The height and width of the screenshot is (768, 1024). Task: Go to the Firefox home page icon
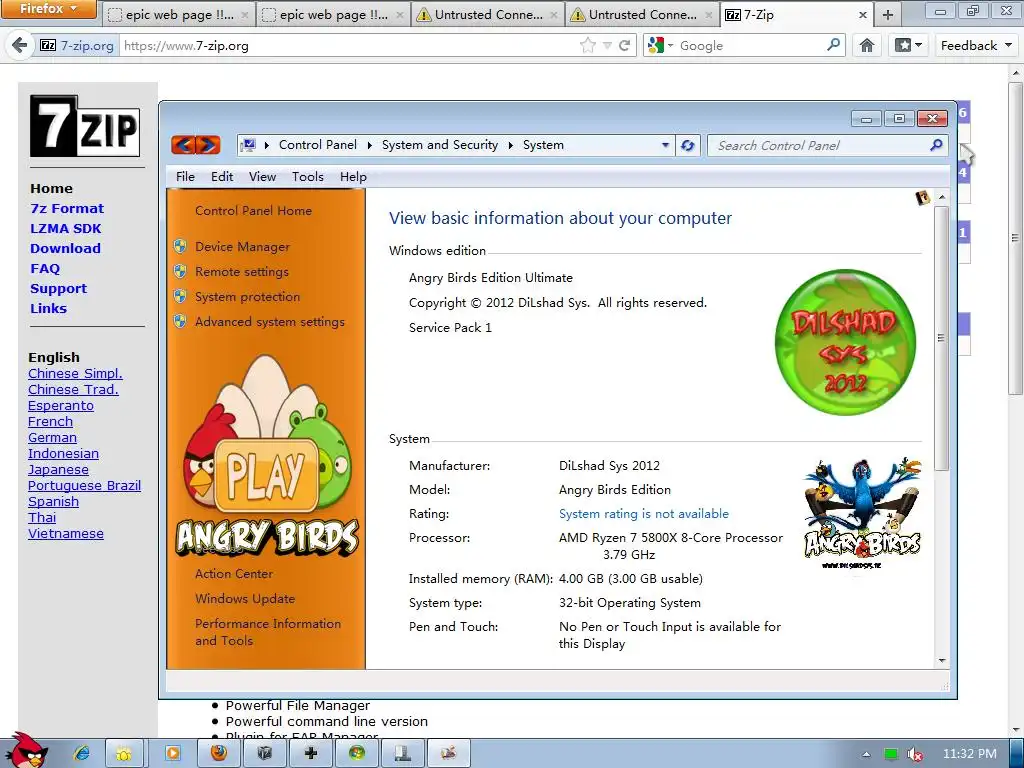coord(867,45)
